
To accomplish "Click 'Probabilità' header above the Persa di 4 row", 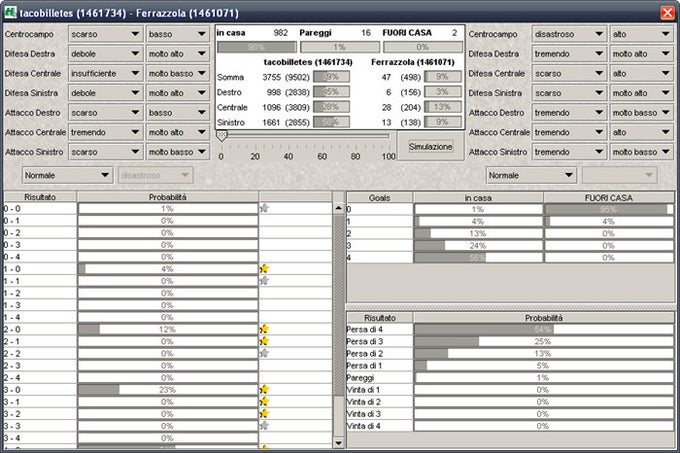I will pyautogui.click(x=544, y=318).
